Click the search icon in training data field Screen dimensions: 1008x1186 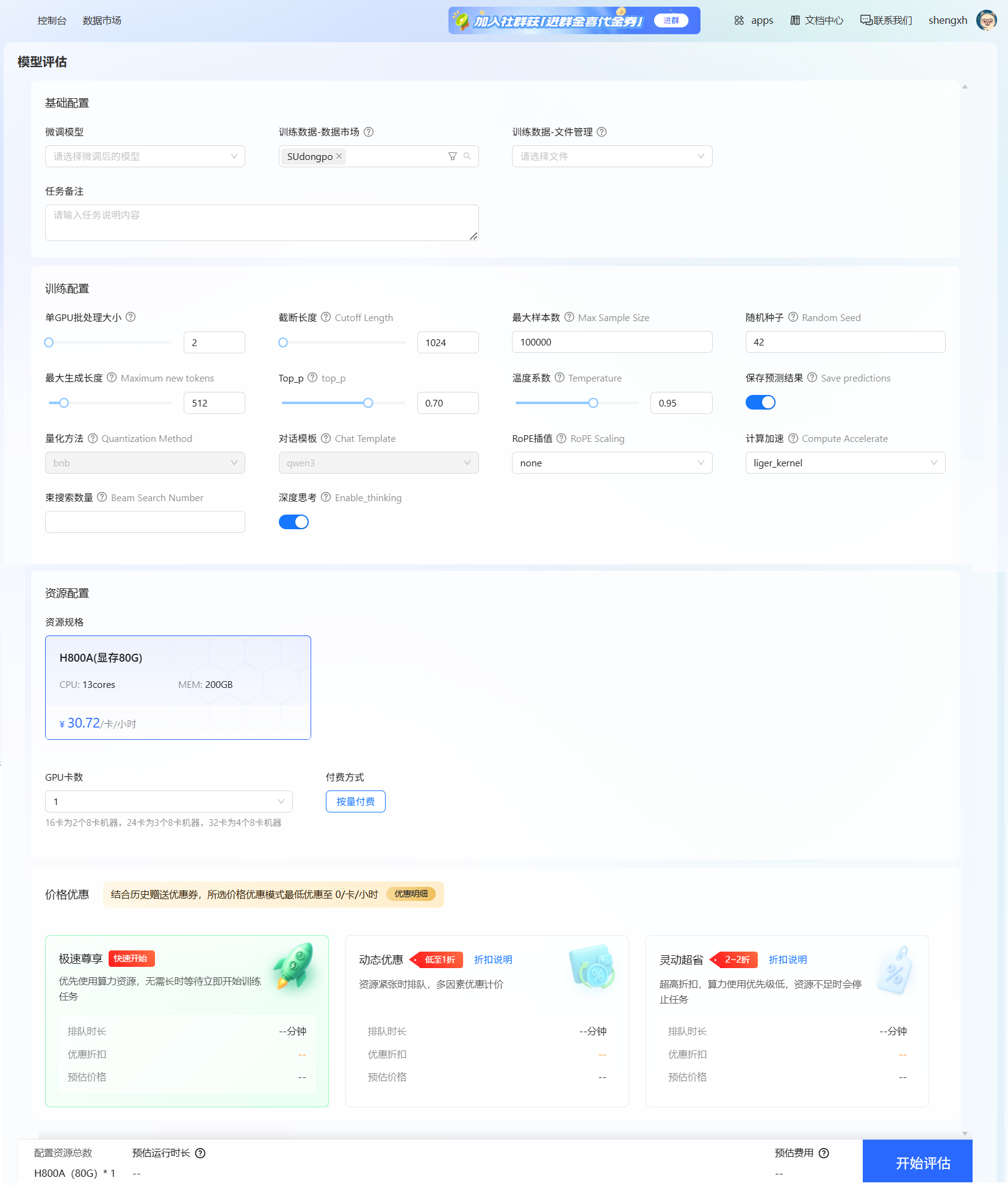coord(467,156)
